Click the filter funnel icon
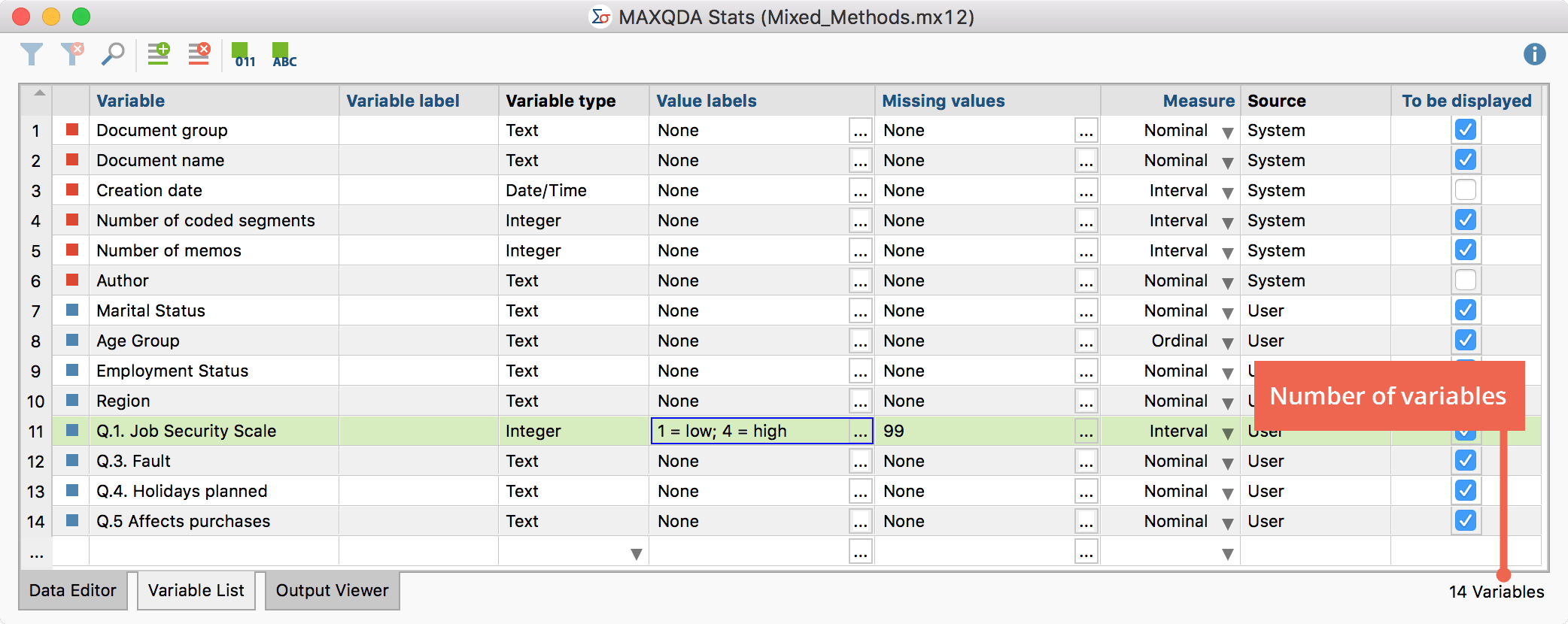Screen dimensions: 1568x624 [32, 55]
